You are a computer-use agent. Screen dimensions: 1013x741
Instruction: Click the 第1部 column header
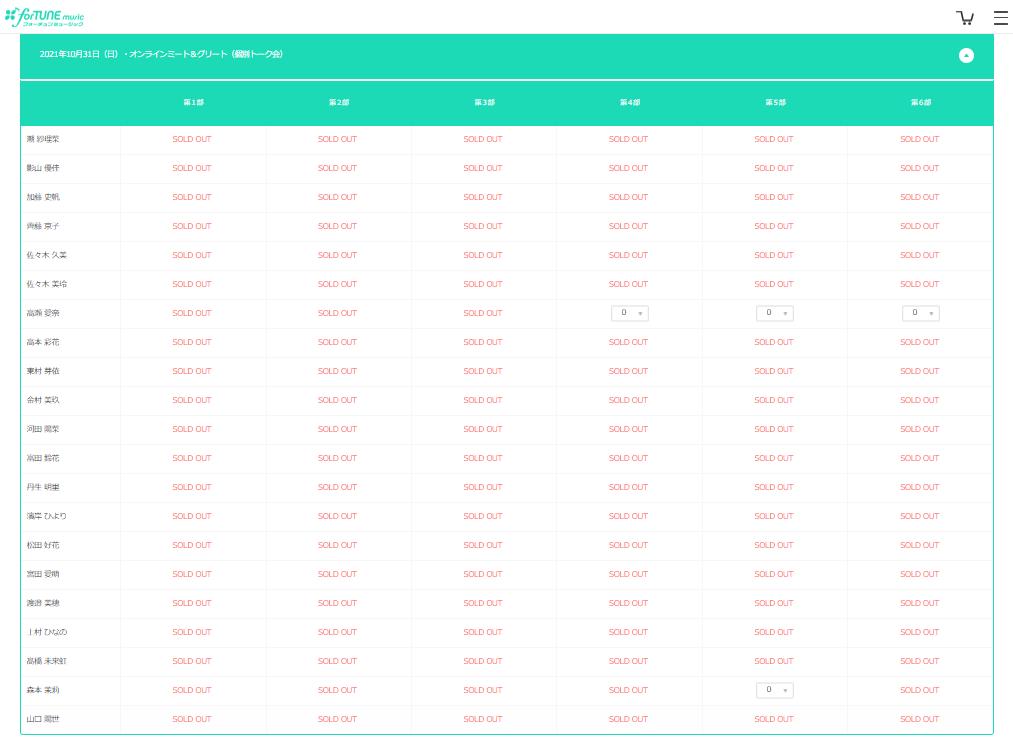[x=193, y=103]
